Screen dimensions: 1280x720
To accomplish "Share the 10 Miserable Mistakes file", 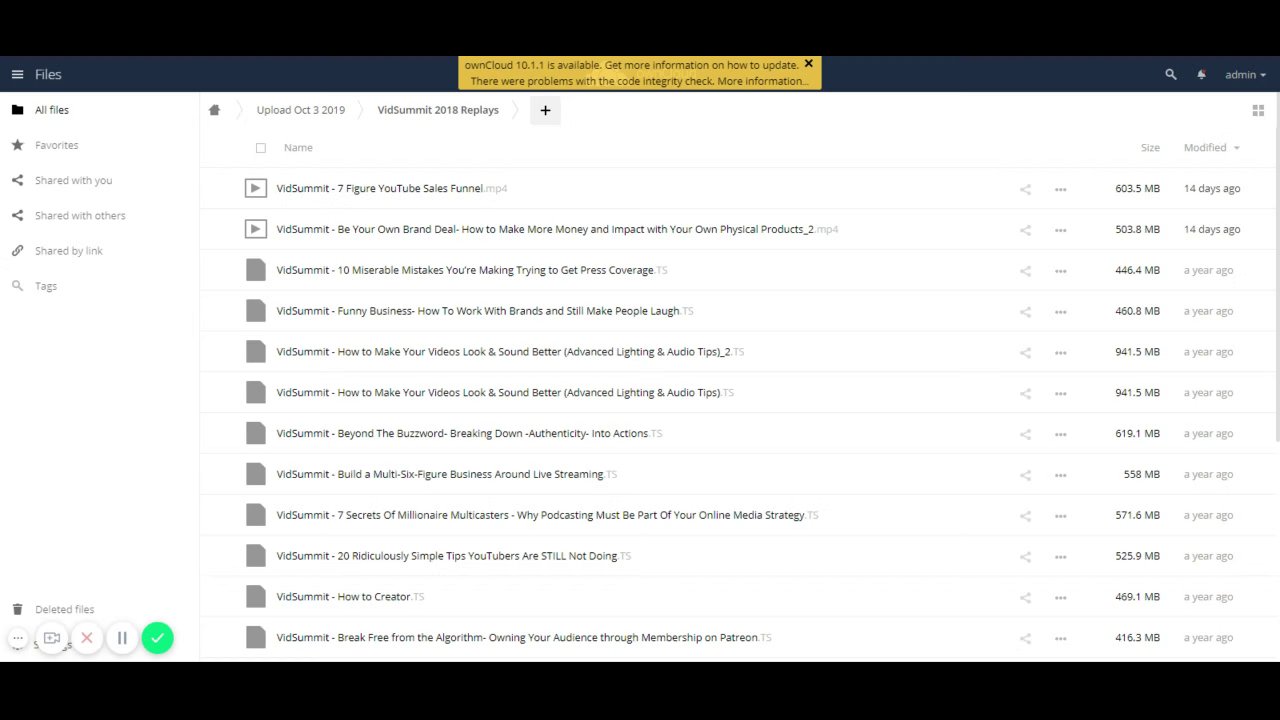I will (x=1025, y=271).
